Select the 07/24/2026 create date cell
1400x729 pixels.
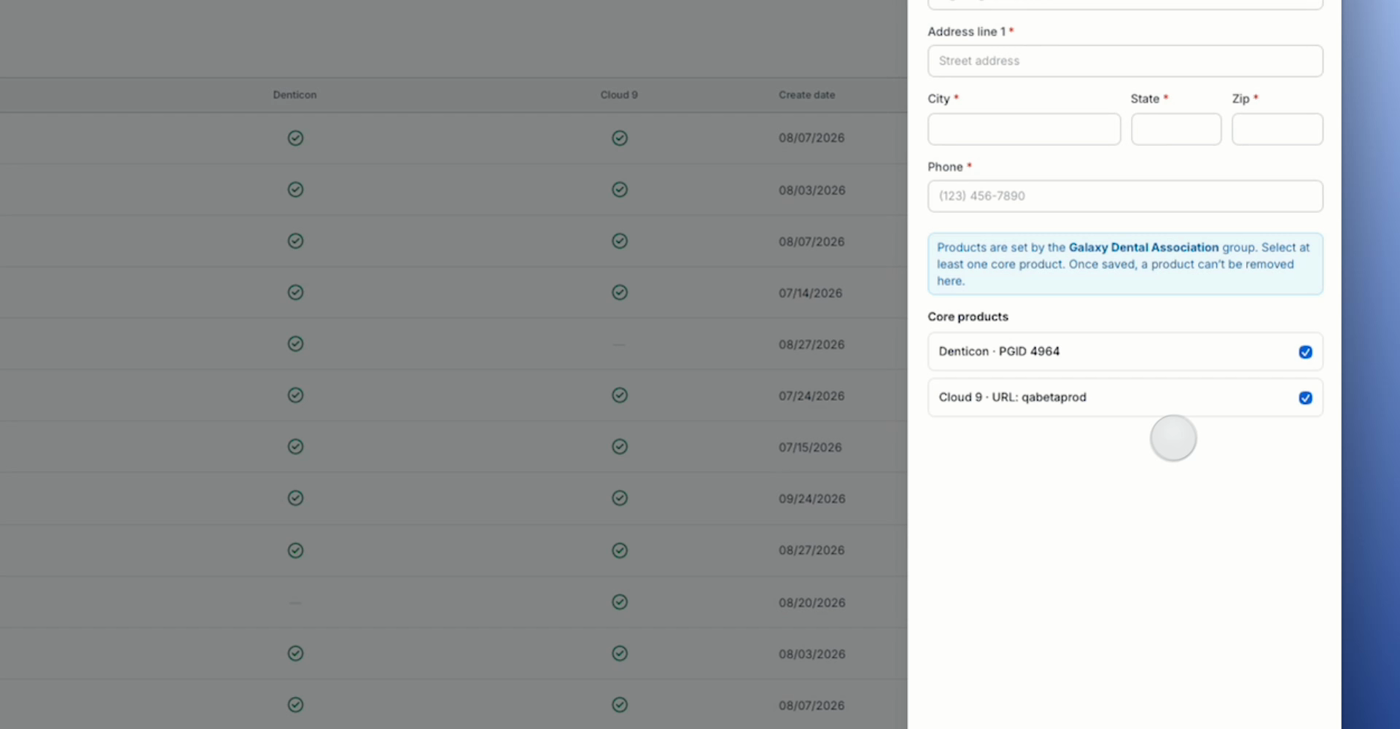pyautogui.click(x=811, y=396)
